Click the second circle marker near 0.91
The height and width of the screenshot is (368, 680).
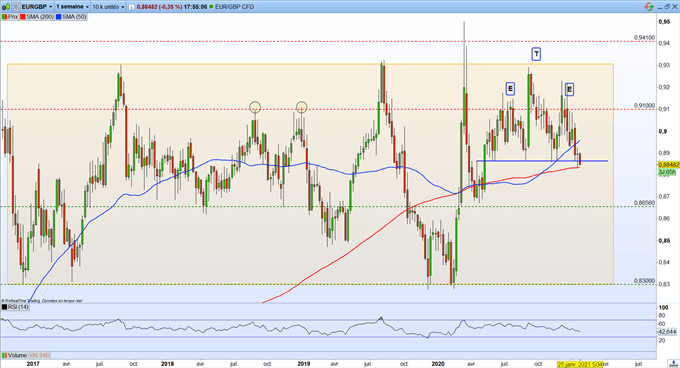point(301,107)
